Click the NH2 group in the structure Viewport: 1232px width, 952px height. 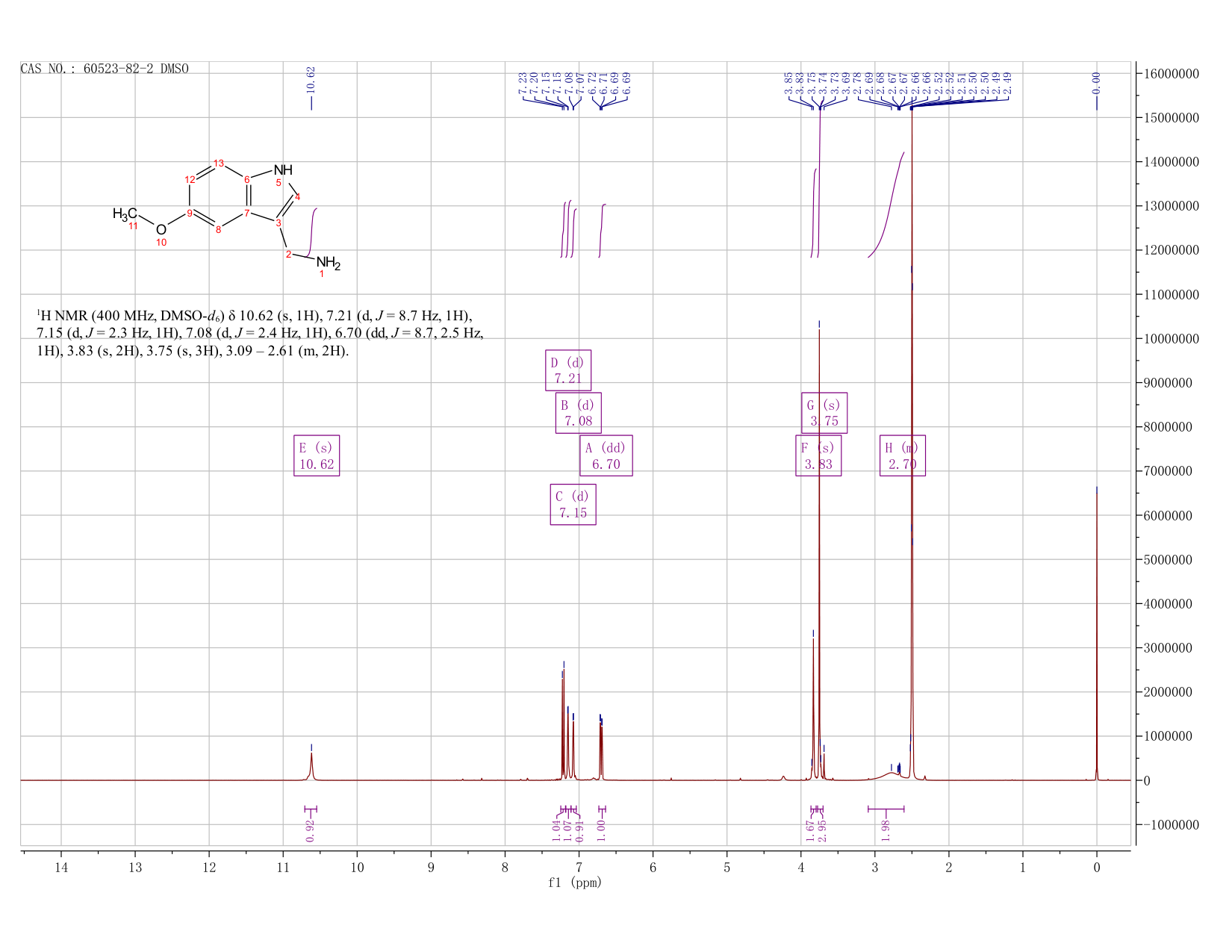(x=328, y=264)
